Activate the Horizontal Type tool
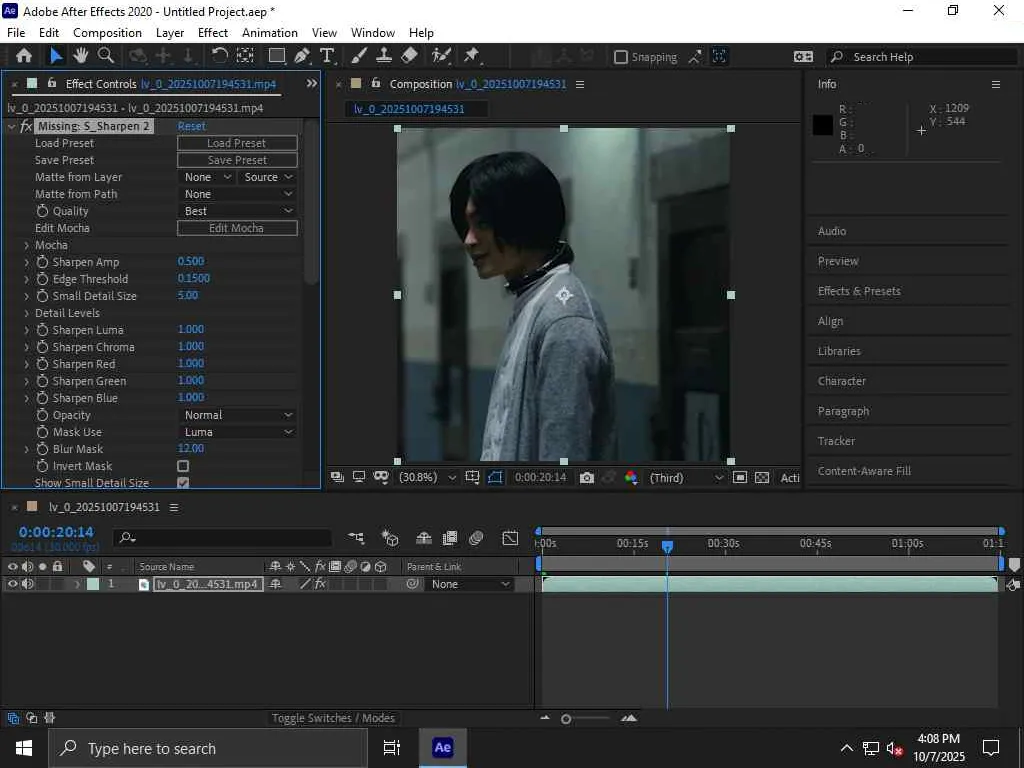The width and height of the screenshot is (1024, 768). point(327,57)
